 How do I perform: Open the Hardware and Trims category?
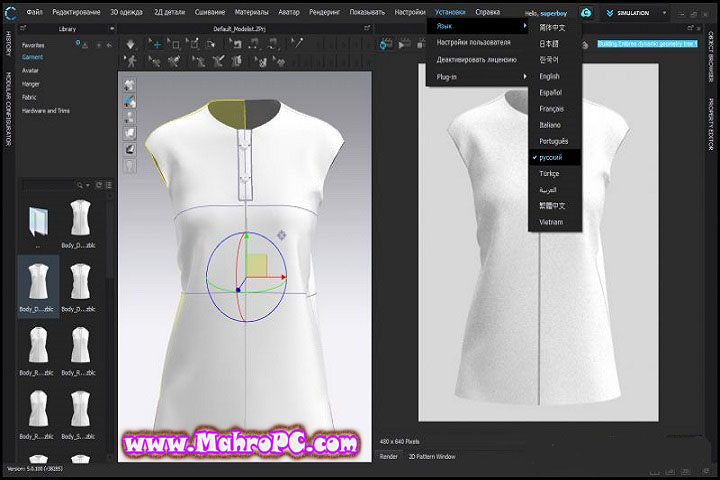pyautogui.click(x=46, y=111)
